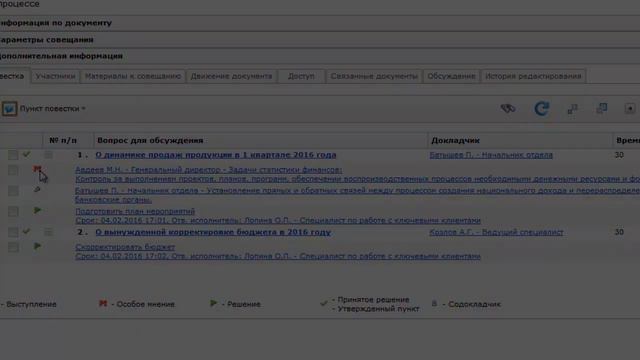The width and height of the screenshot is (640, 360).
Task: Click the speech icon in Батыщев speech row
Action: pos(37,189)
